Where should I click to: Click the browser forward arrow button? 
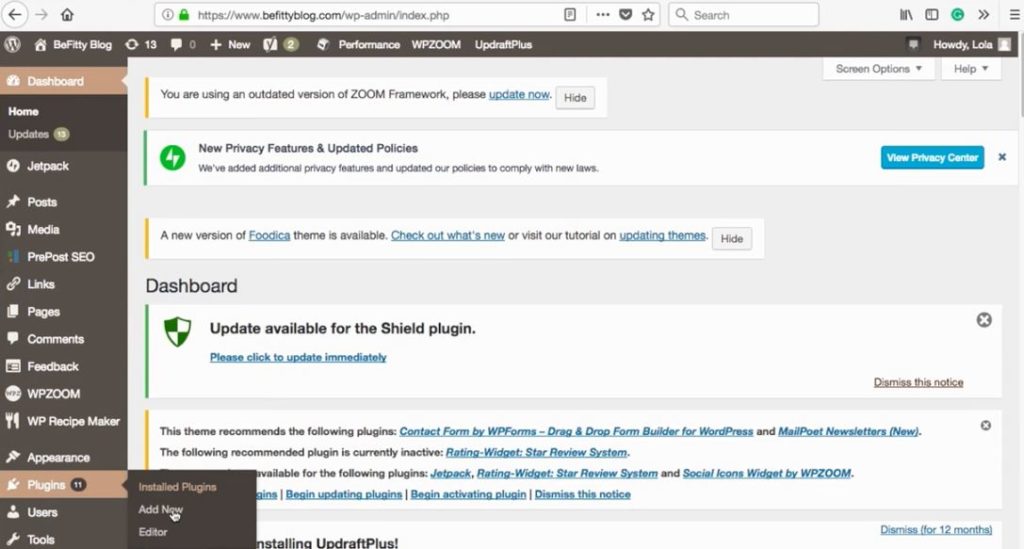point(41,14)
